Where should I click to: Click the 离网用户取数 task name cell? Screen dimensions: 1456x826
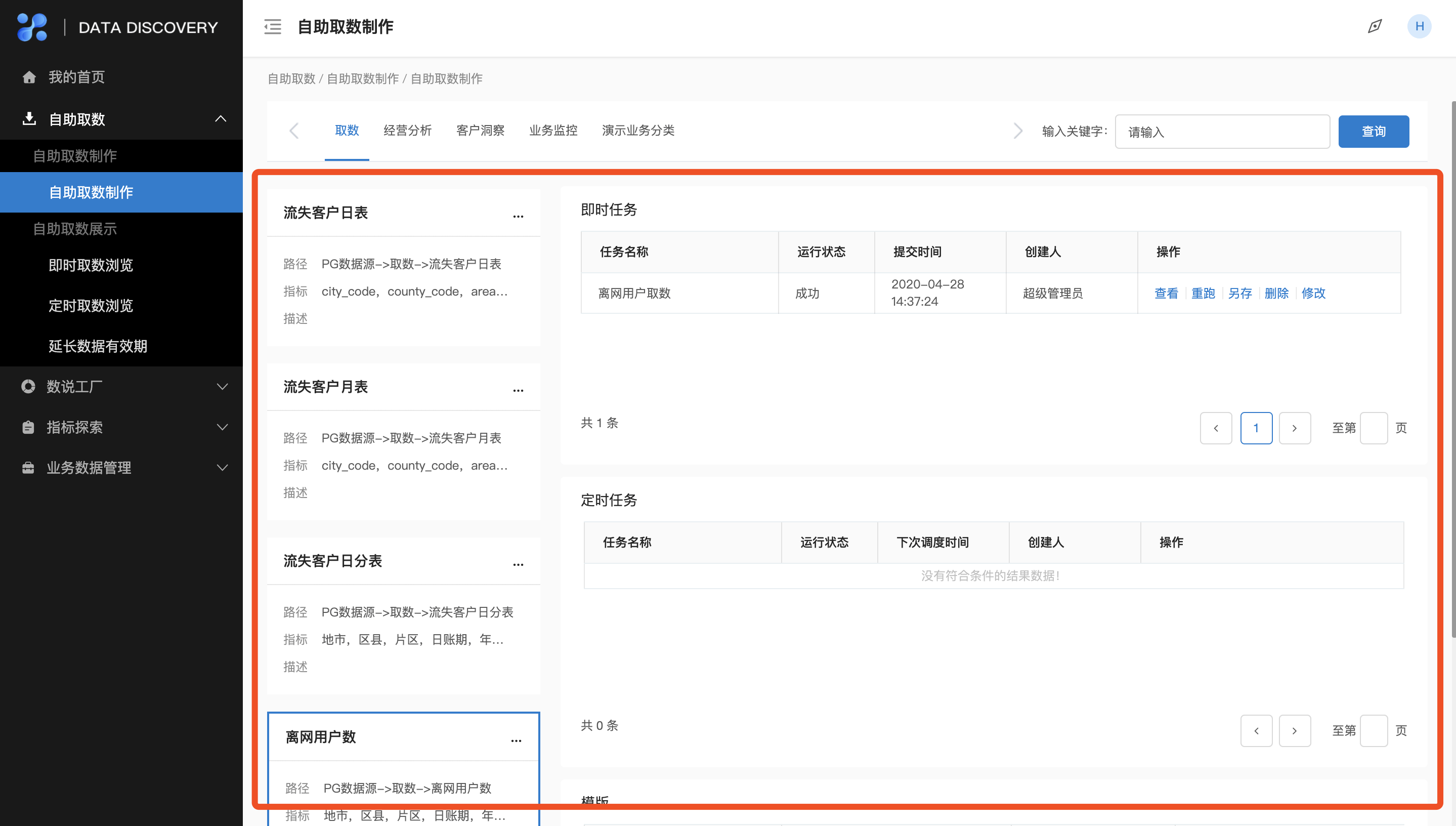click(680, 293)
